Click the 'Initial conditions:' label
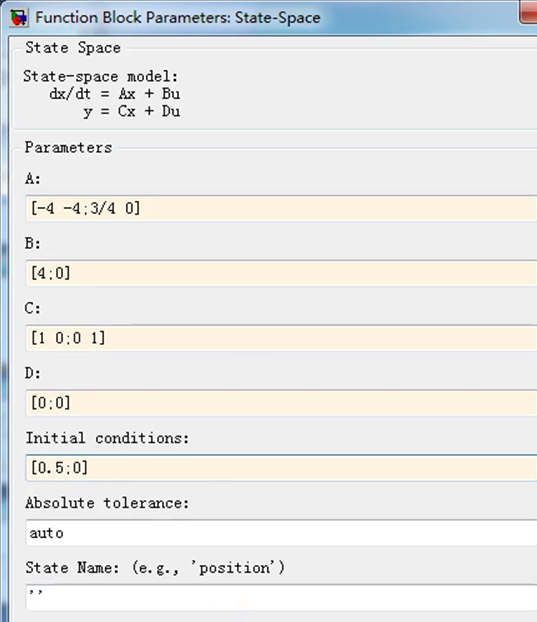Screen dimensions: 537x622 [x=107, y=438]
